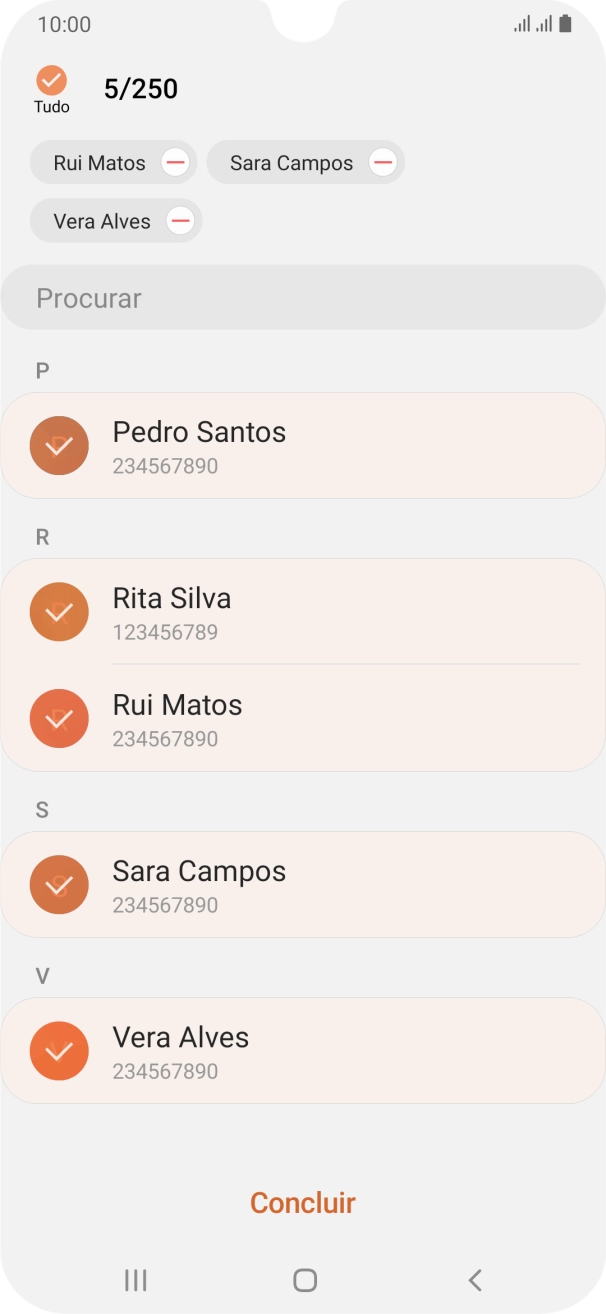Tap the Sara Campos chip label
Image resolution: width=606 pixels, height=1314 pixels.
tap(291, 162)
